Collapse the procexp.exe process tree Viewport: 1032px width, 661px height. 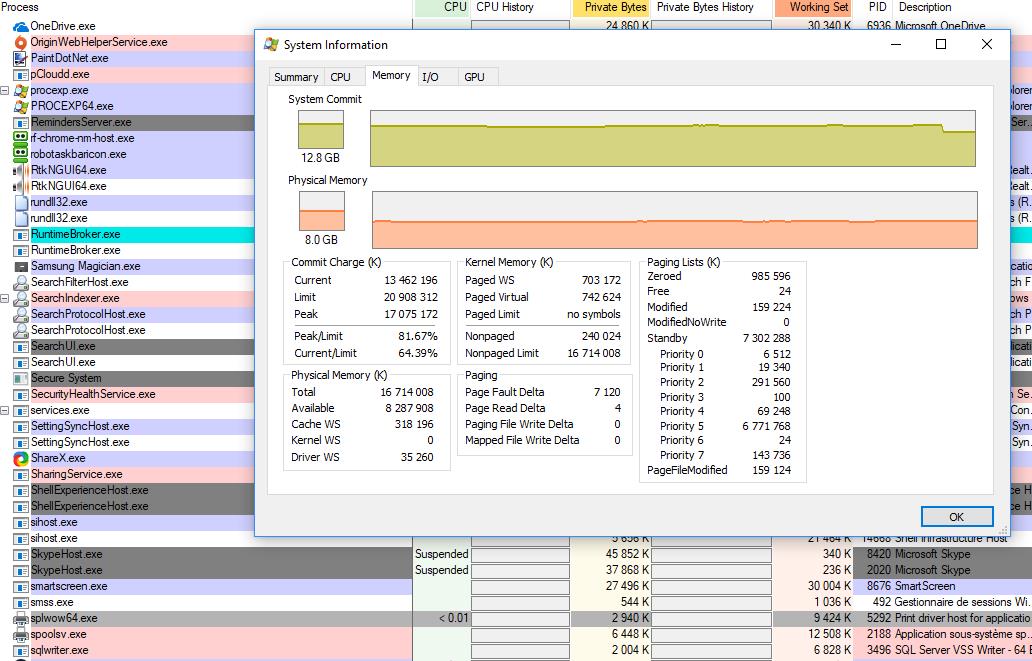pos(5,90)
